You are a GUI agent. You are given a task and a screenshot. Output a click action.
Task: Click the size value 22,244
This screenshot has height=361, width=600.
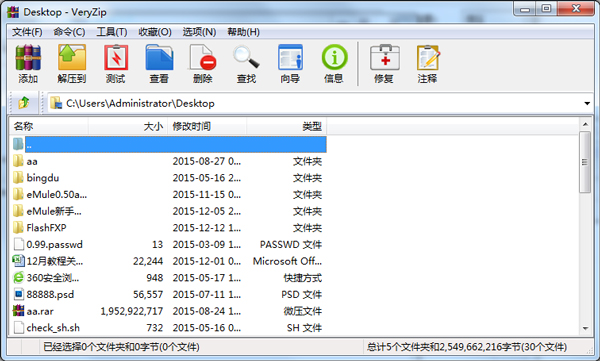coord(148,261)
